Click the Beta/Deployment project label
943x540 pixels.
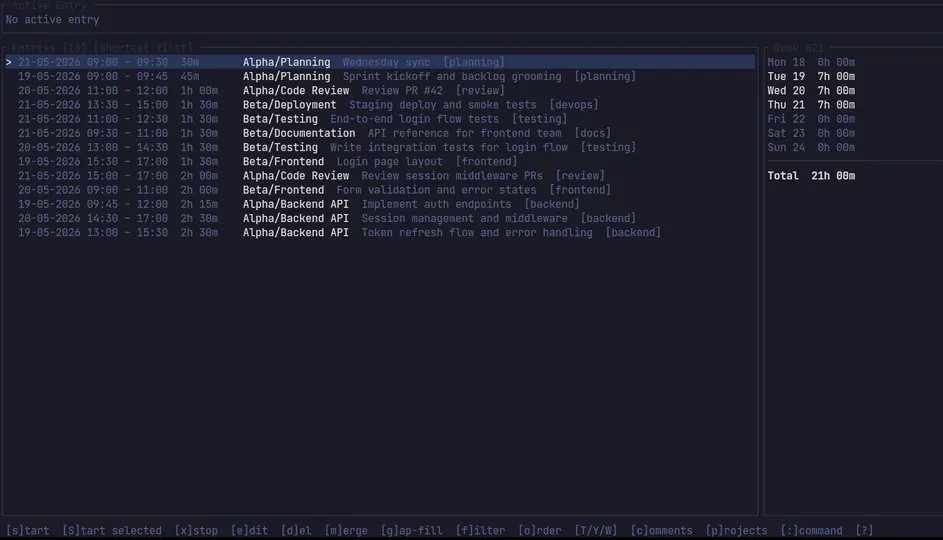(x=289, y=105)
